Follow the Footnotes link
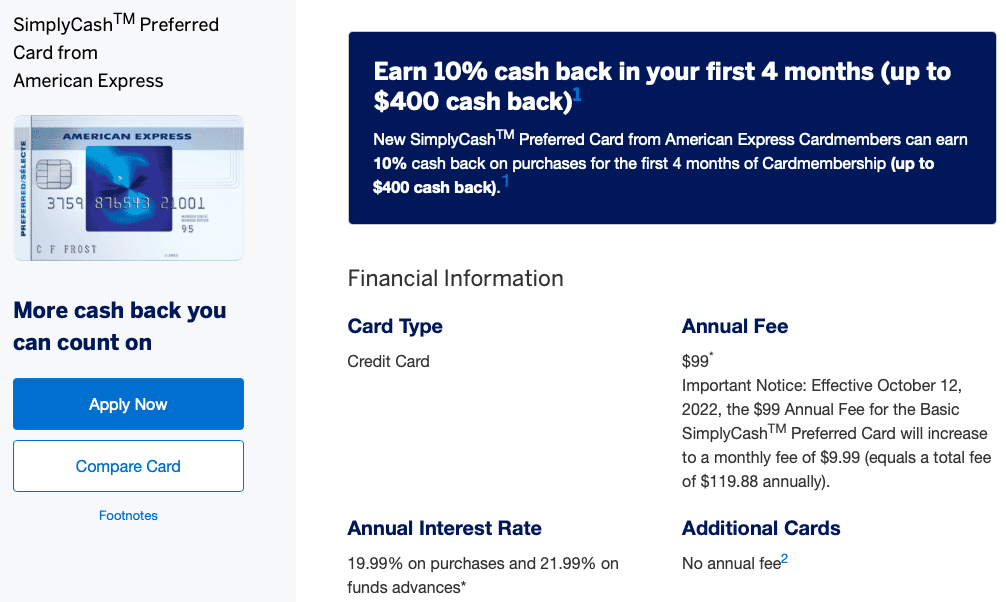The image size is (1006, 602). (128, 516)
